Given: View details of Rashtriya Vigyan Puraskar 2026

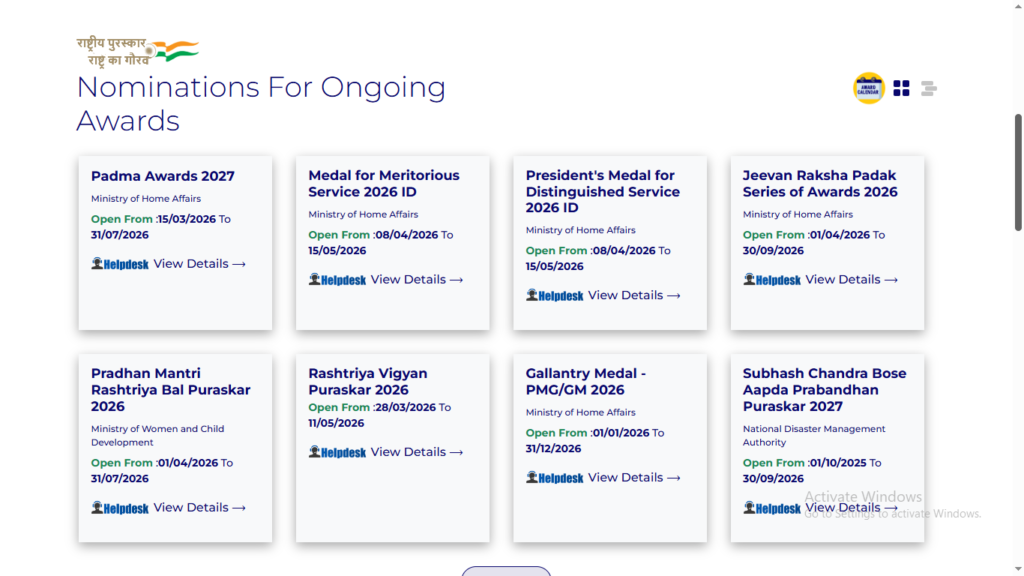Looking at the screenshot, I should 416,452.
